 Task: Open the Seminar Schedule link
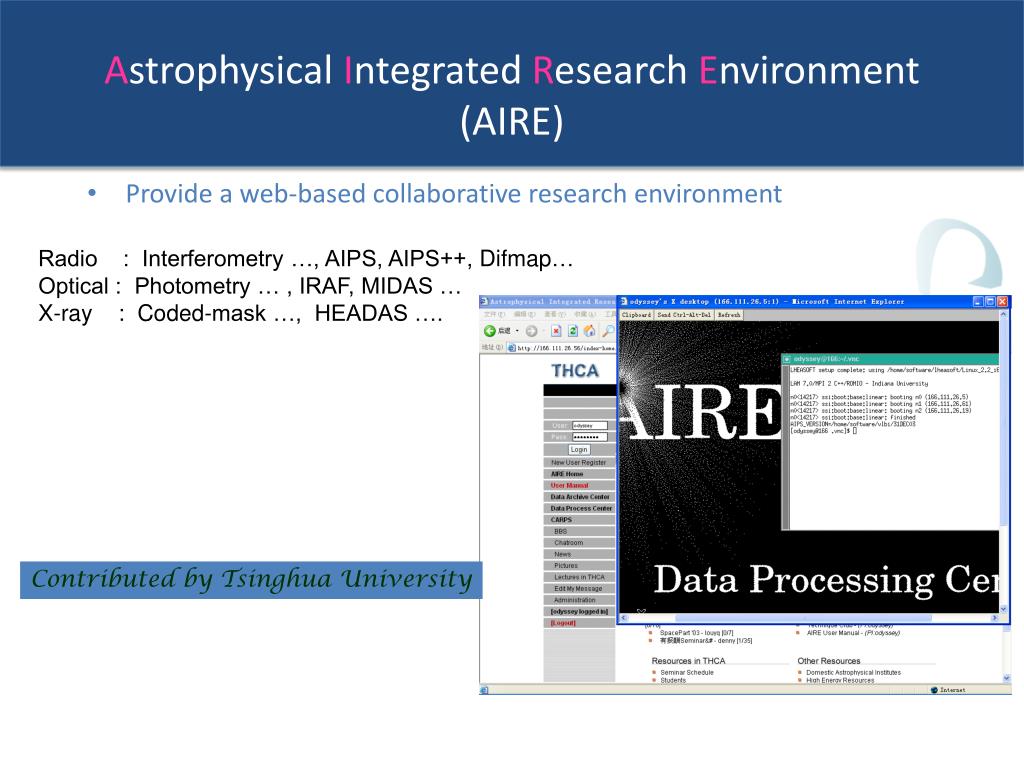[x=687, y=673]
